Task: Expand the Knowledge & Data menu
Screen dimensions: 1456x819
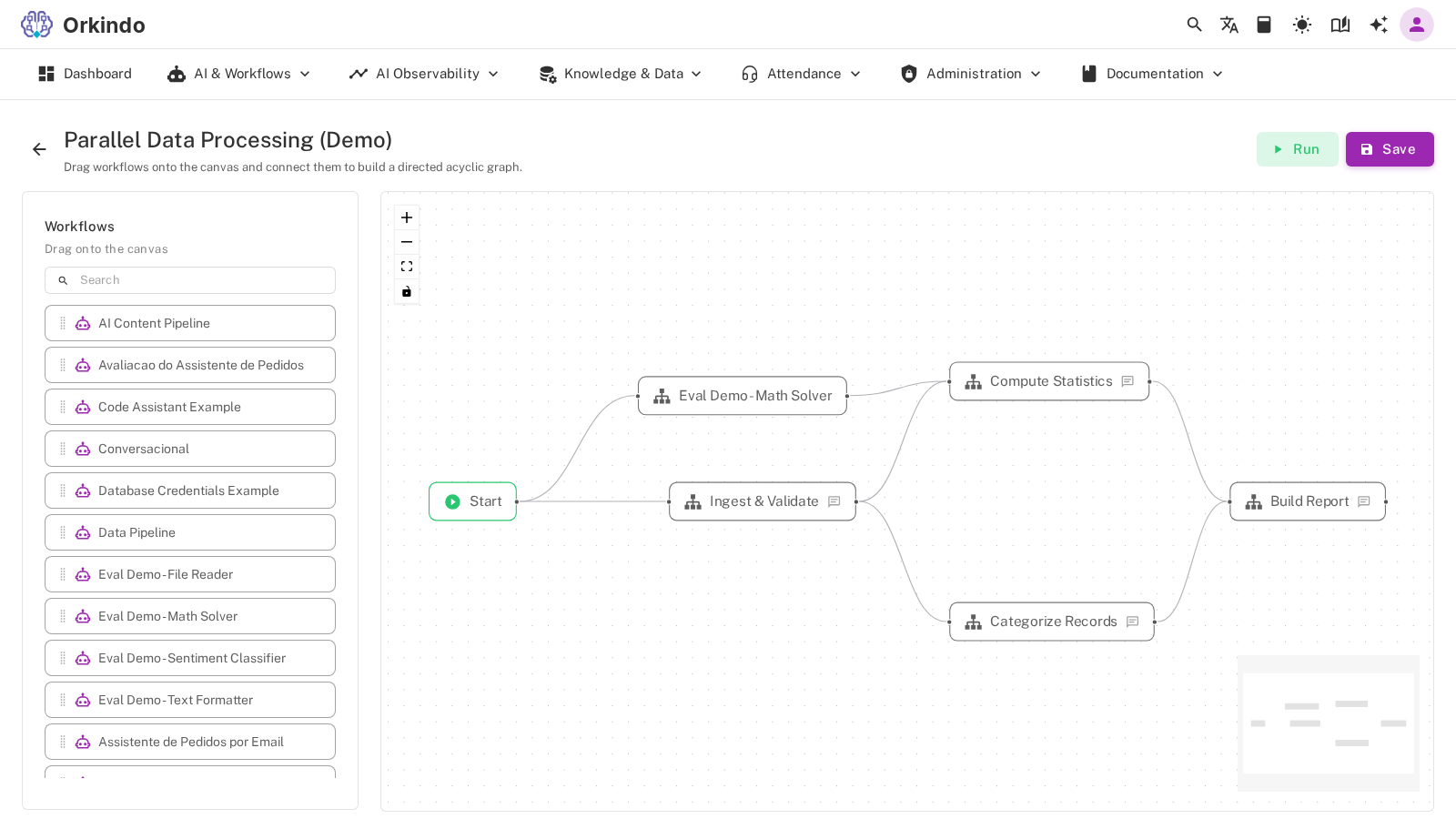Action: tap(621, 74)
